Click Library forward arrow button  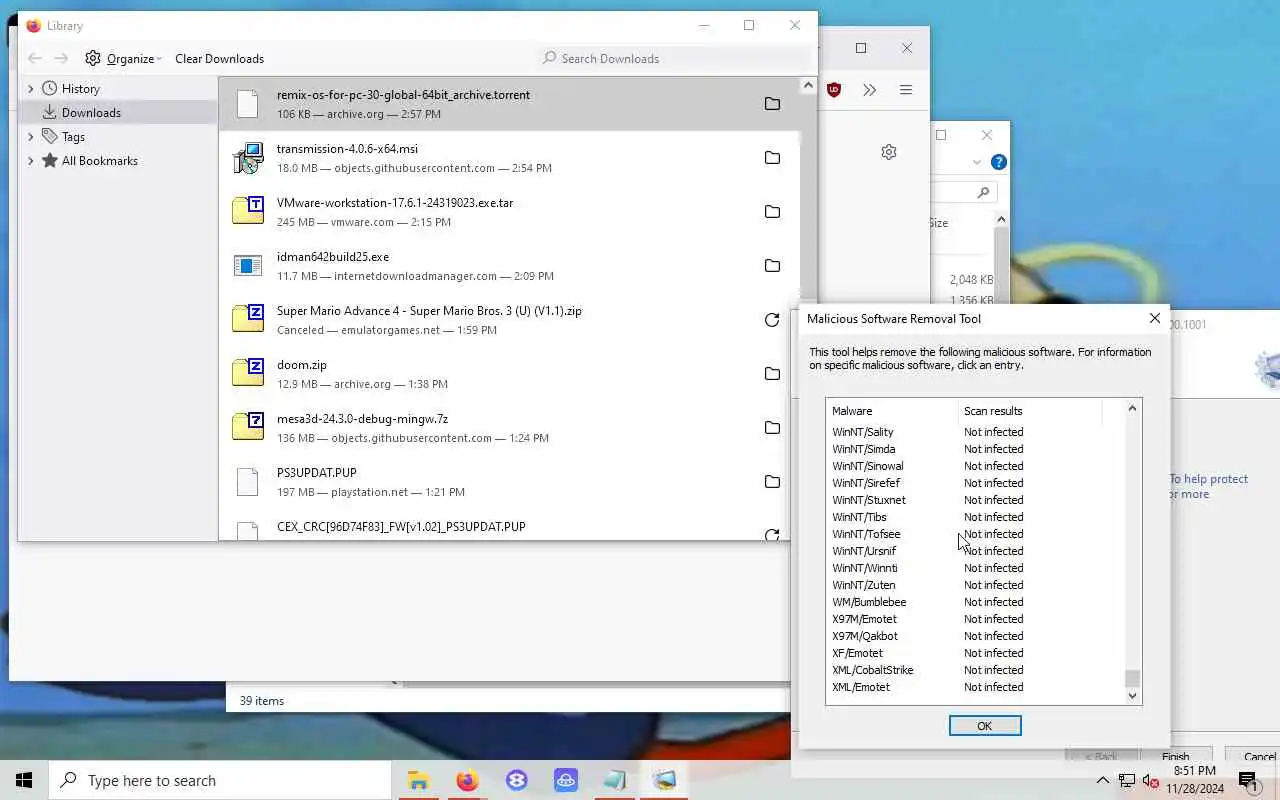(61, 58)
